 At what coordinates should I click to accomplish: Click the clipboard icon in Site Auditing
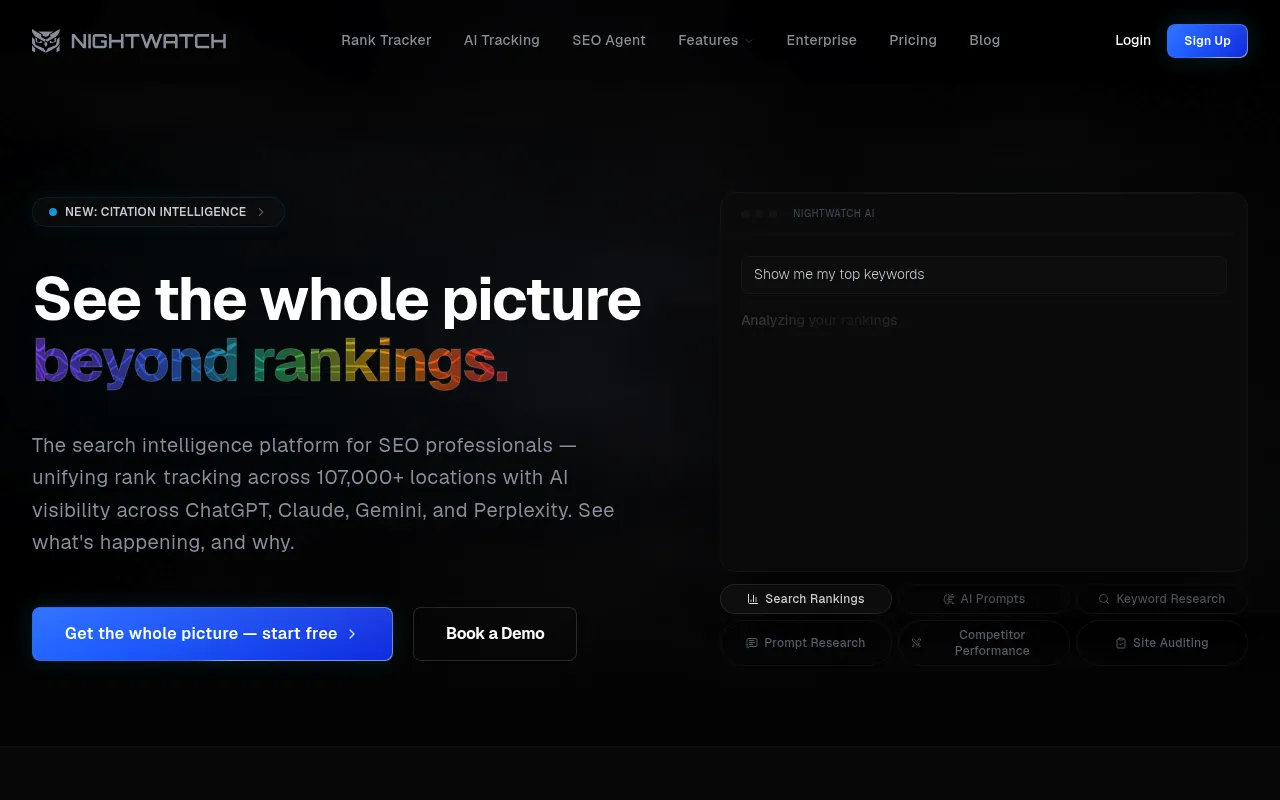(1121, 643)
